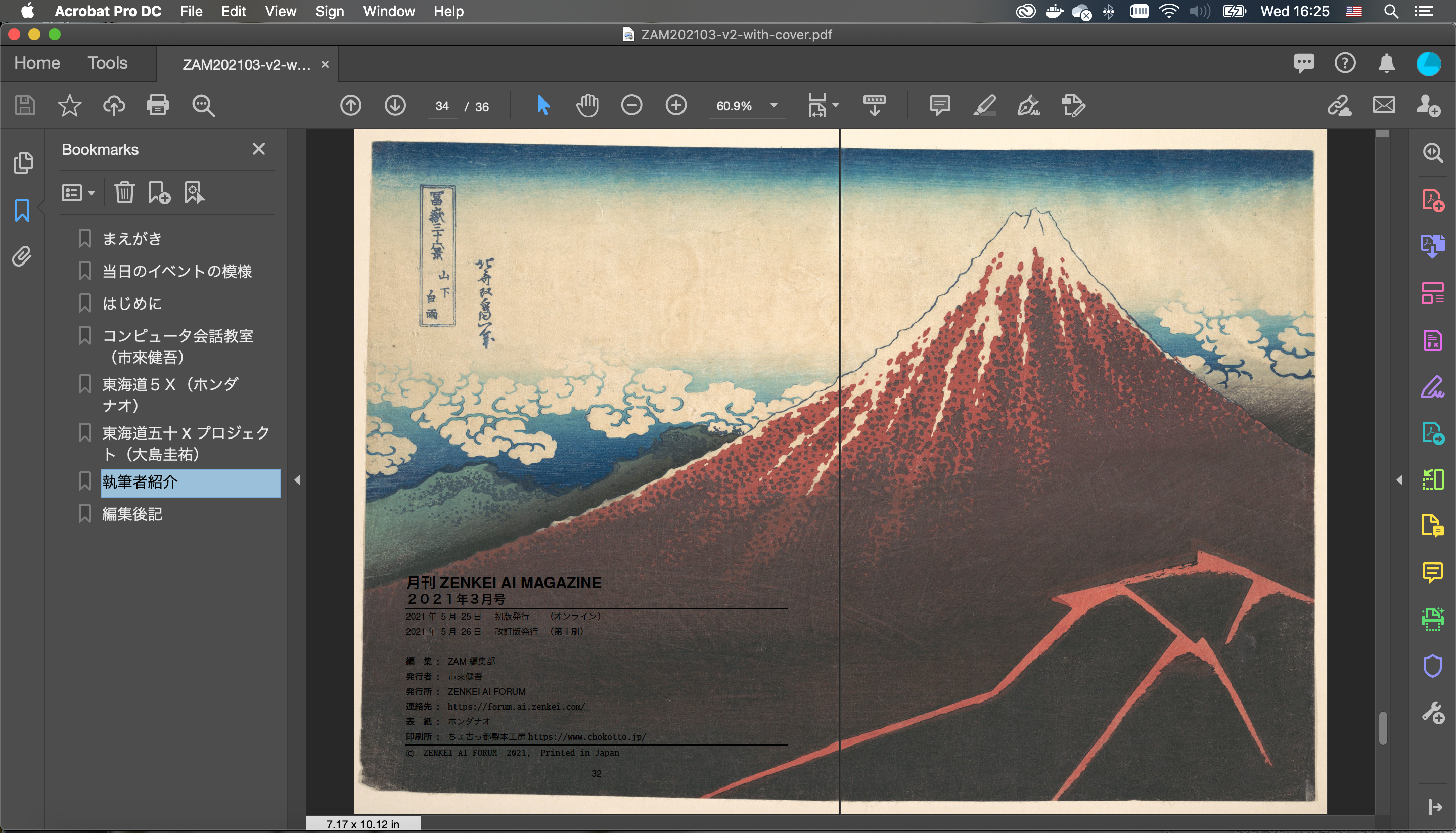The width and height of the screenshot is (1456, 833).
Task: Click the scrolling mode keyboard icon
Action: coord(875,106)
